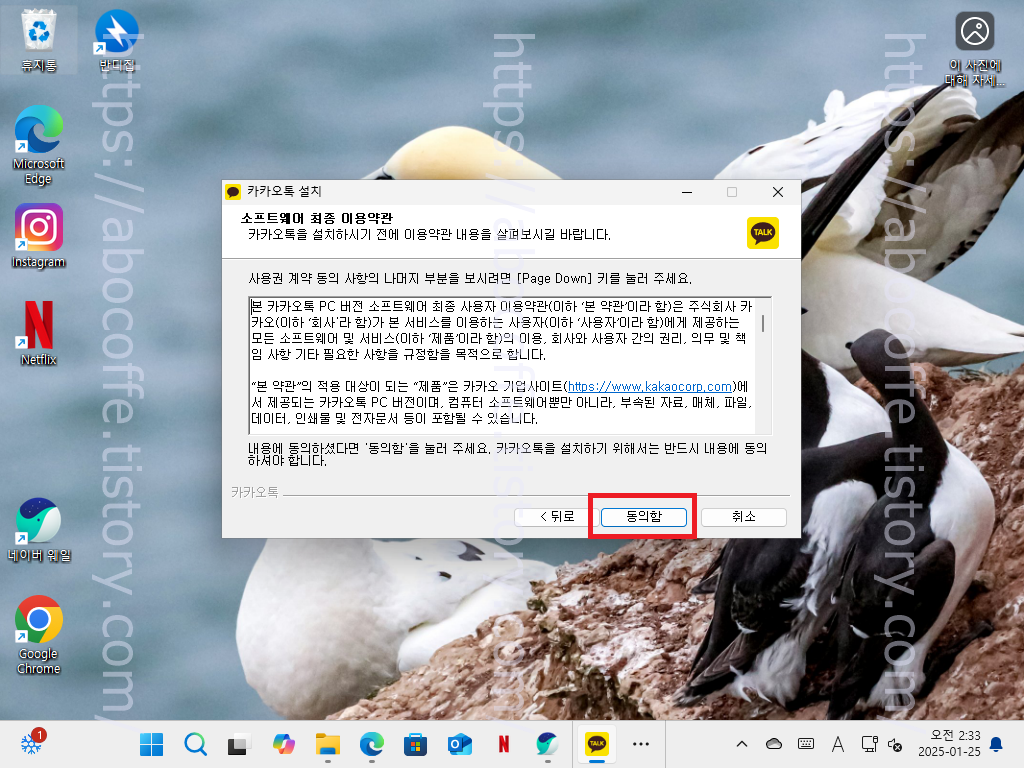Click the 동의함 agree button
The width and height of the screenshot is (1024, 768).
pos(643,517)
